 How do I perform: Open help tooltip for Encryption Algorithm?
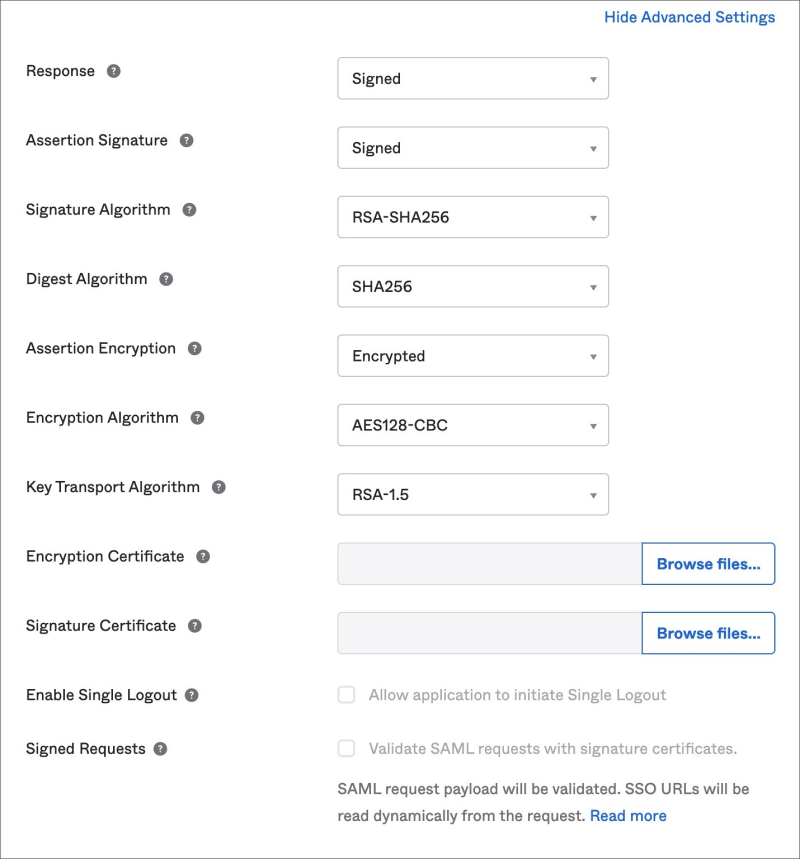pos(197,418)
